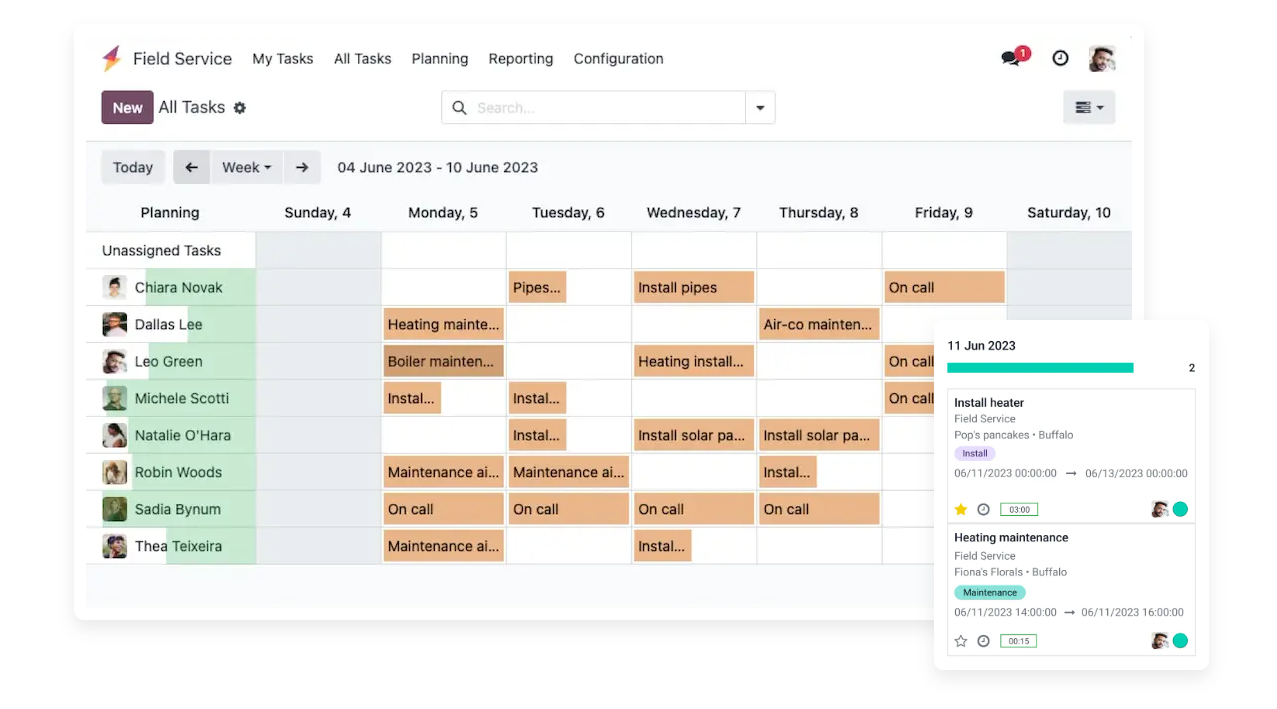Image resolution: width=1277 pixels, height=709 pixels.
Task: Open Natalie O'Hara's Wednesday Install solar task
Action: pos(694,435)
